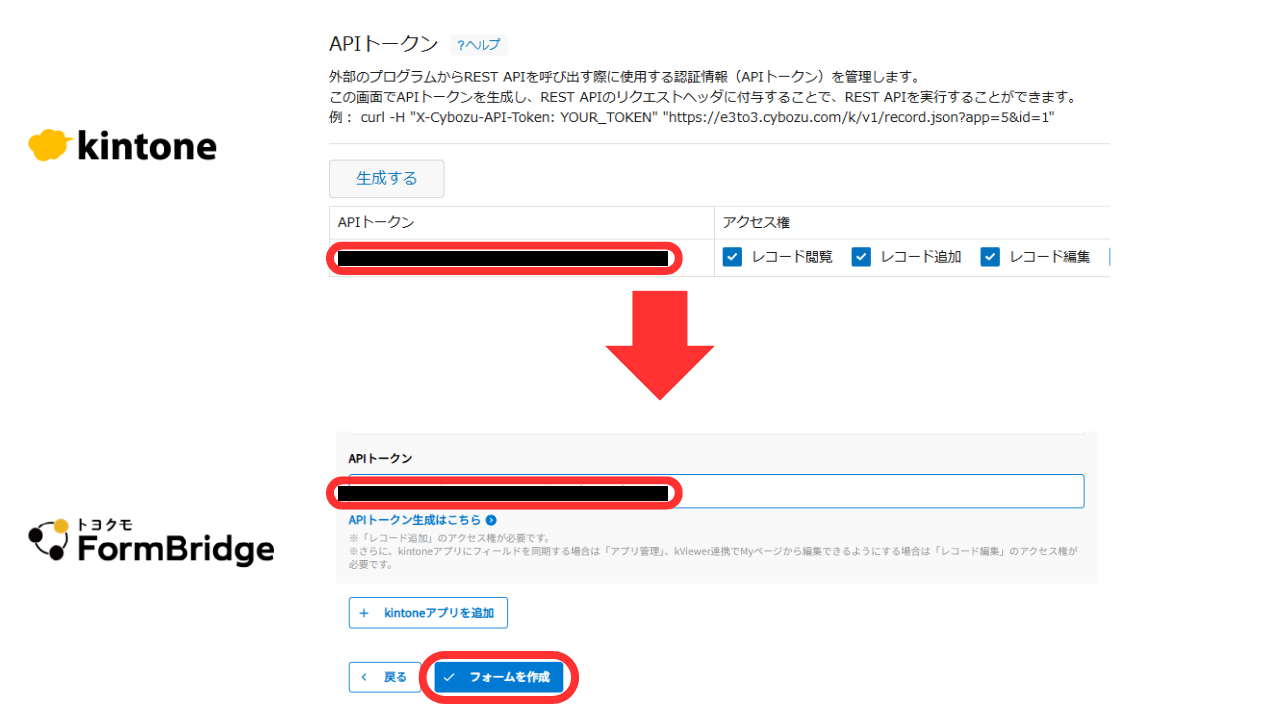Click the フォームを作成 button

499,677
